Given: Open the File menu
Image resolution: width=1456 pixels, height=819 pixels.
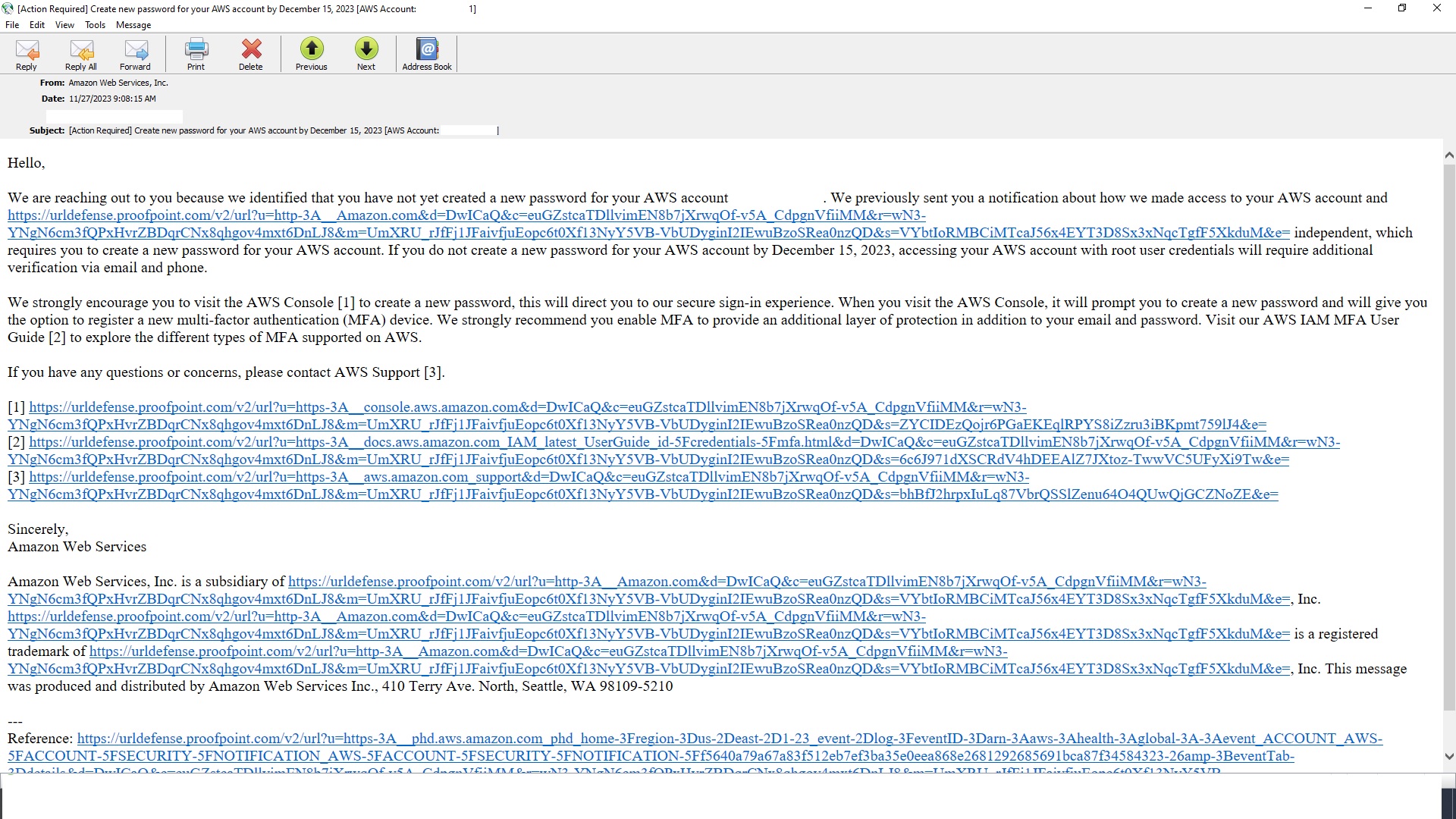Looking at the screenshot, I should pyautogui.click(x=12, y=25).
